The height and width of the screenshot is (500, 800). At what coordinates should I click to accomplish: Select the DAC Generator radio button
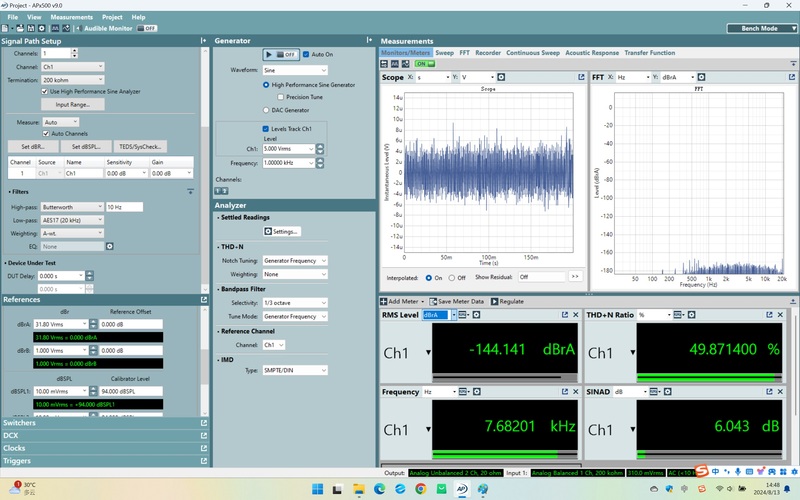(264, 110)
